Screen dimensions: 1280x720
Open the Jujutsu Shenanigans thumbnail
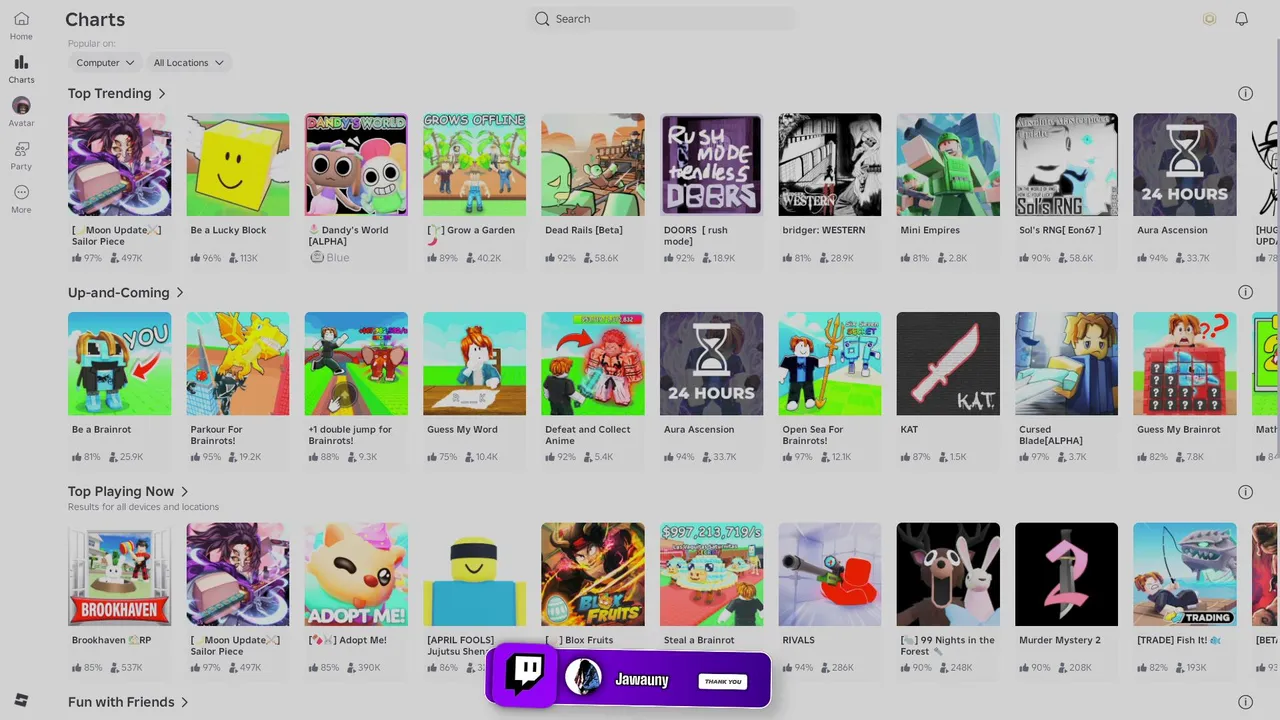pyautogui.click(x=474, y=574)
